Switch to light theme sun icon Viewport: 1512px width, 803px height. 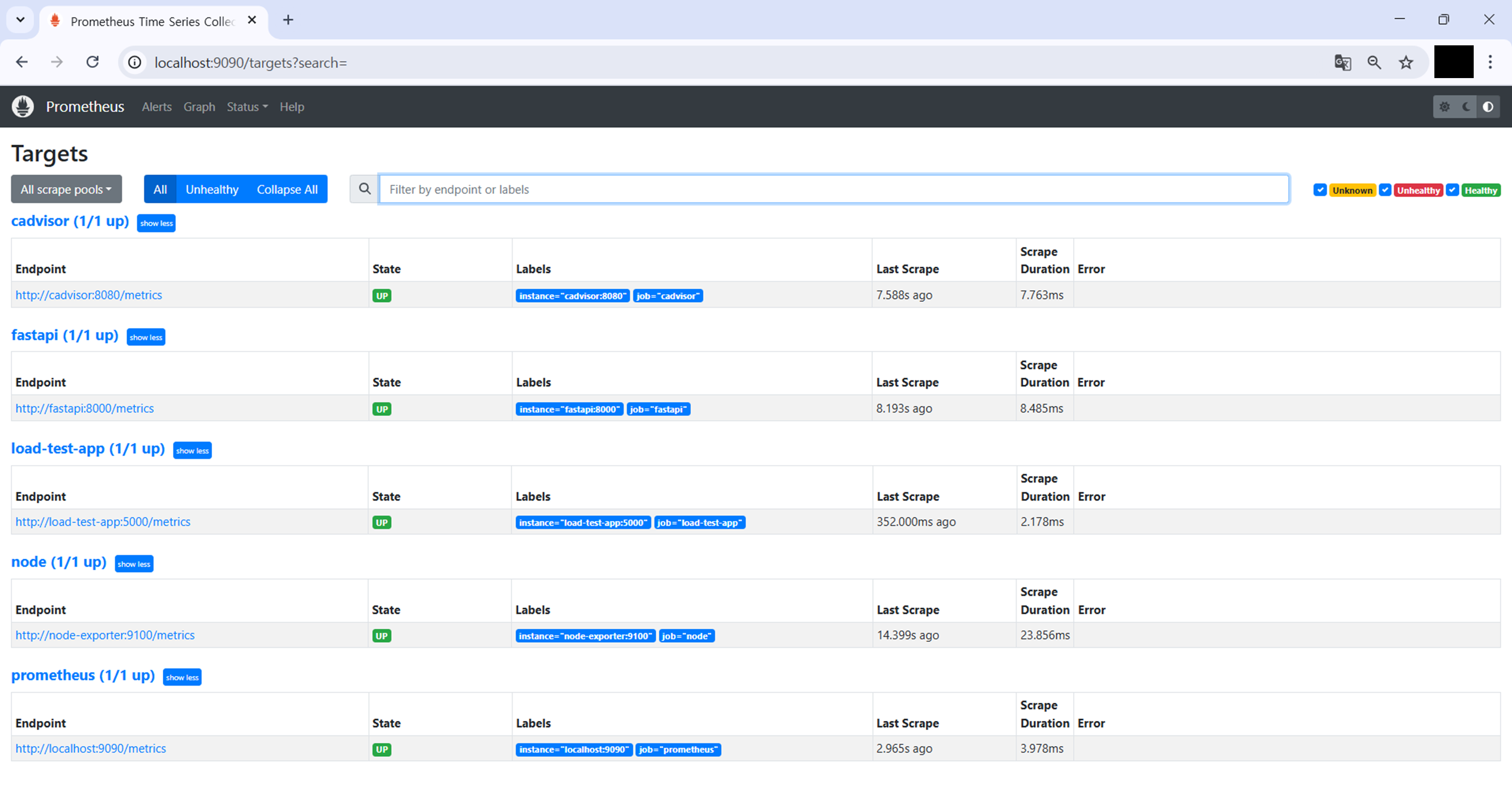pyautogui.click(x=1444, y=107)
